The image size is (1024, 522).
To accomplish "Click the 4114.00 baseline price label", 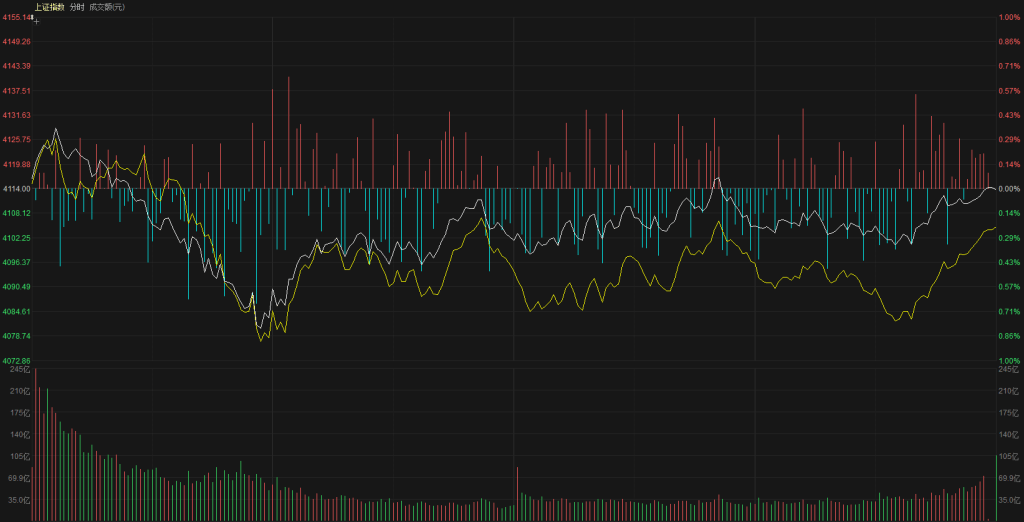I will [17, 189].
